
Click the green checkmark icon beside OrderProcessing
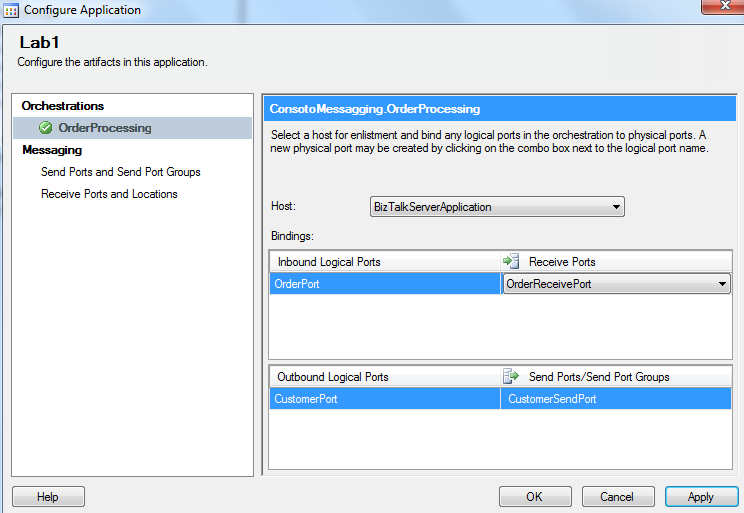point(45,128)
